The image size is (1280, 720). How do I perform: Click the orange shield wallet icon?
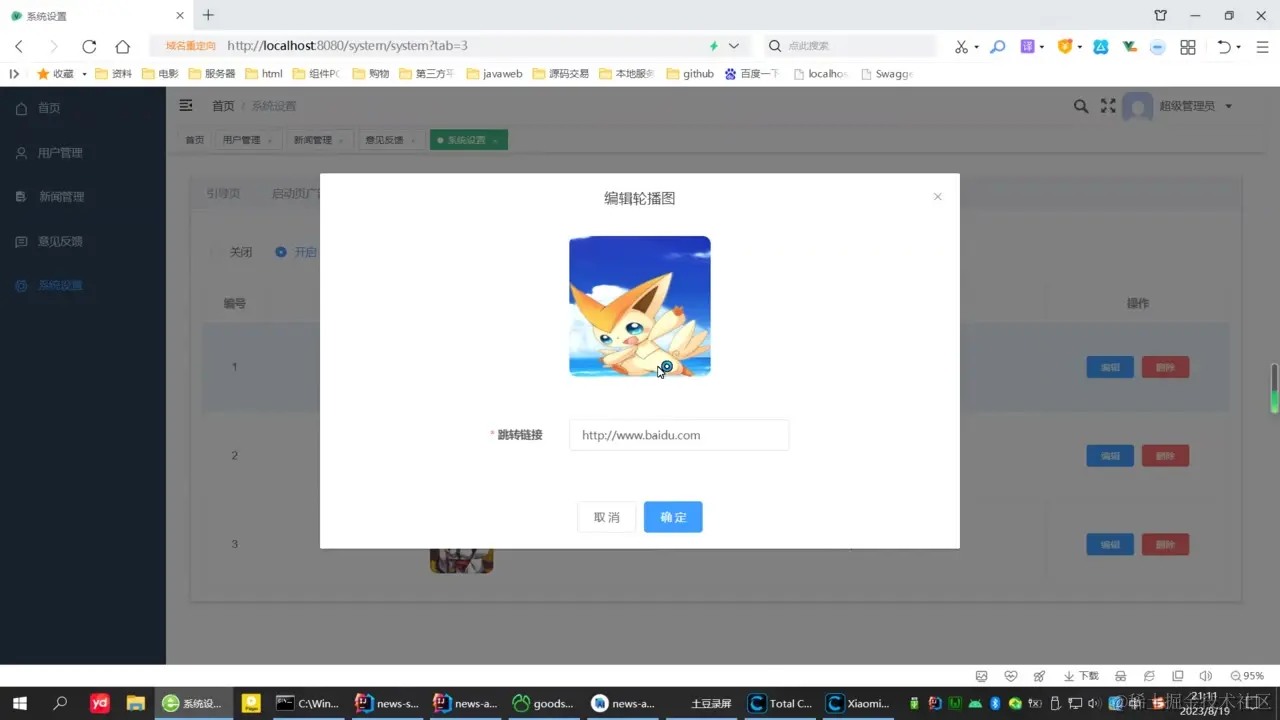coord(1065,46)
